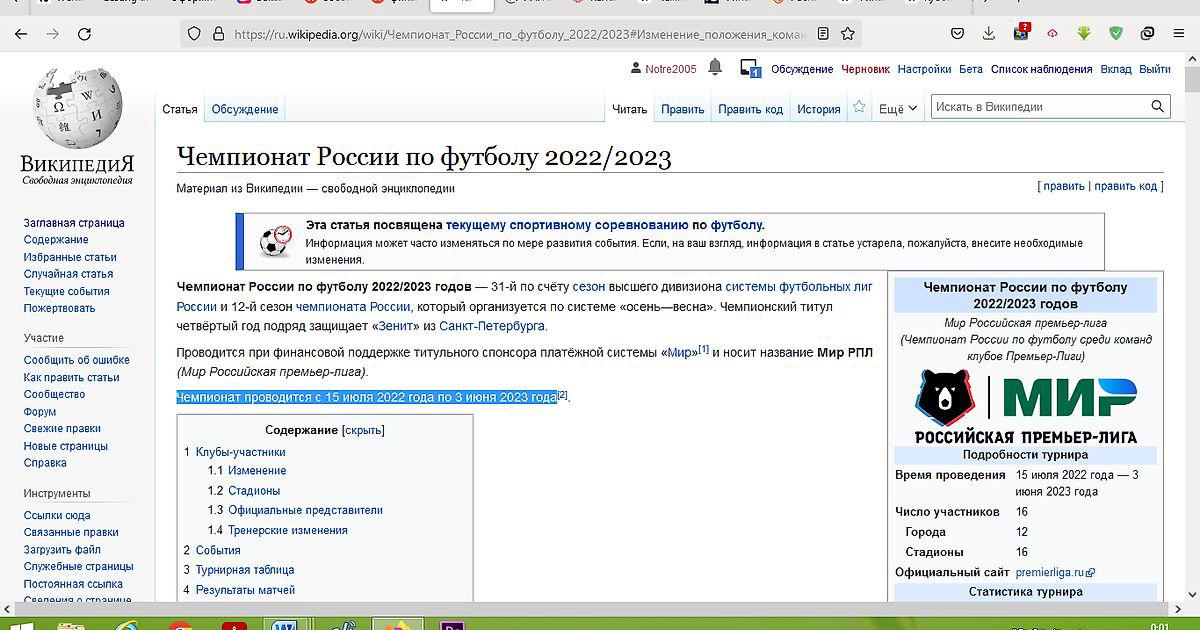Viewport: 1200px width, 630px height.
Task: Click the Firefox reader view icon
Action: tap(823, 34)
